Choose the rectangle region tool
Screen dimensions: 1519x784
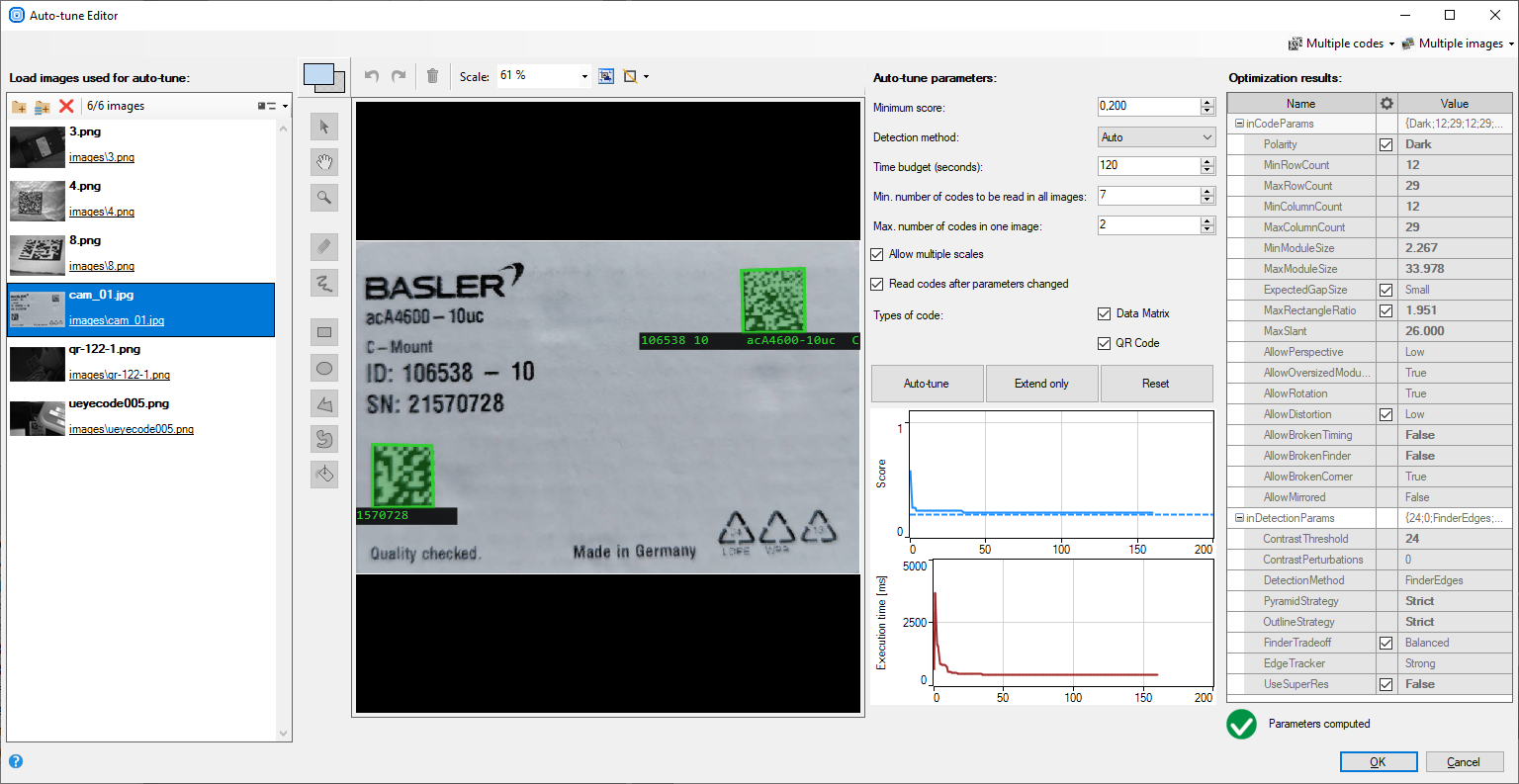point(324,333)
